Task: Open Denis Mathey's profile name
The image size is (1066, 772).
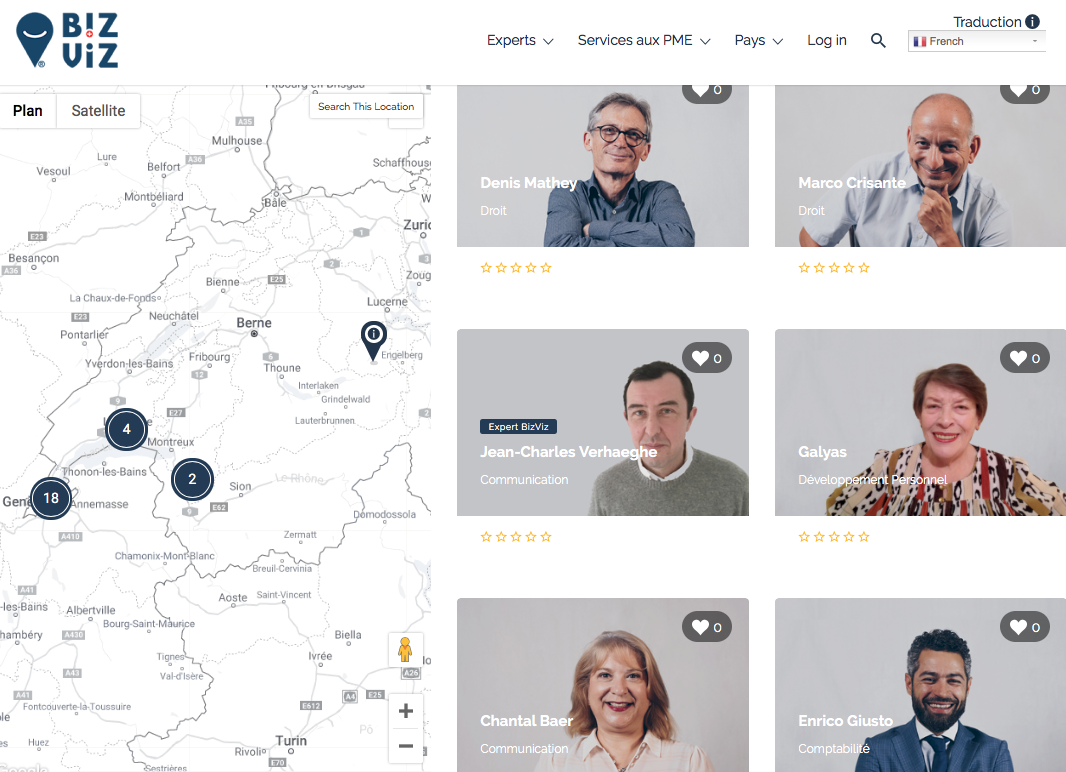Action: [x=528, y=183]
